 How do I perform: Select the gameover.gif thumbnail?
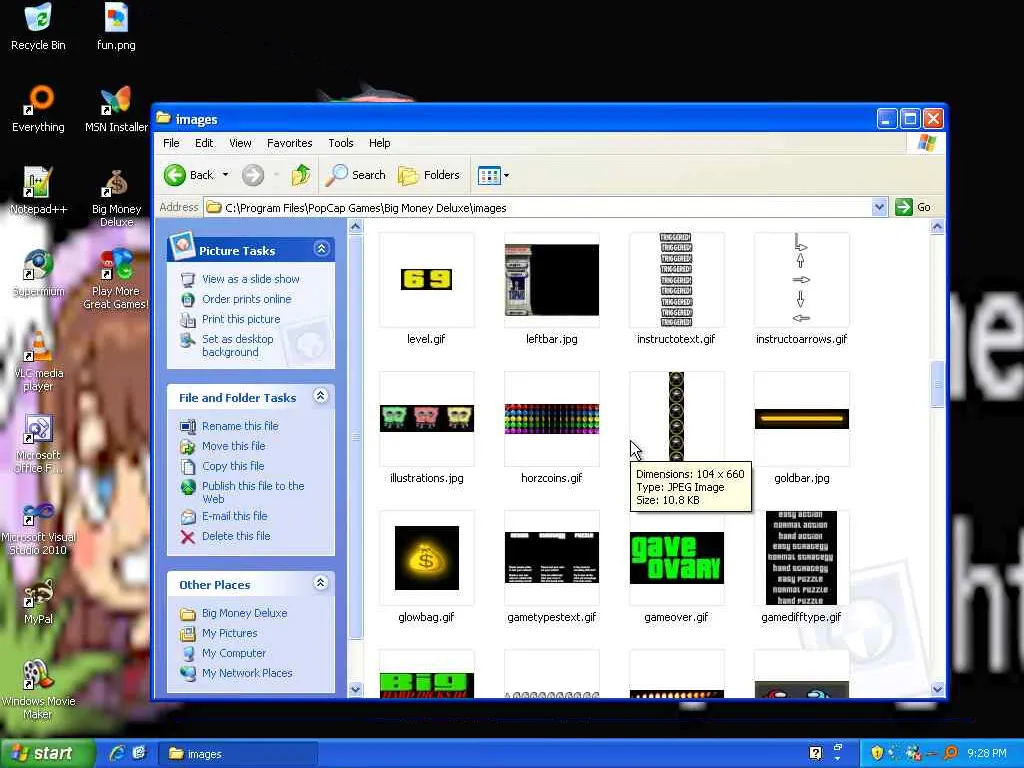[677, 558]
